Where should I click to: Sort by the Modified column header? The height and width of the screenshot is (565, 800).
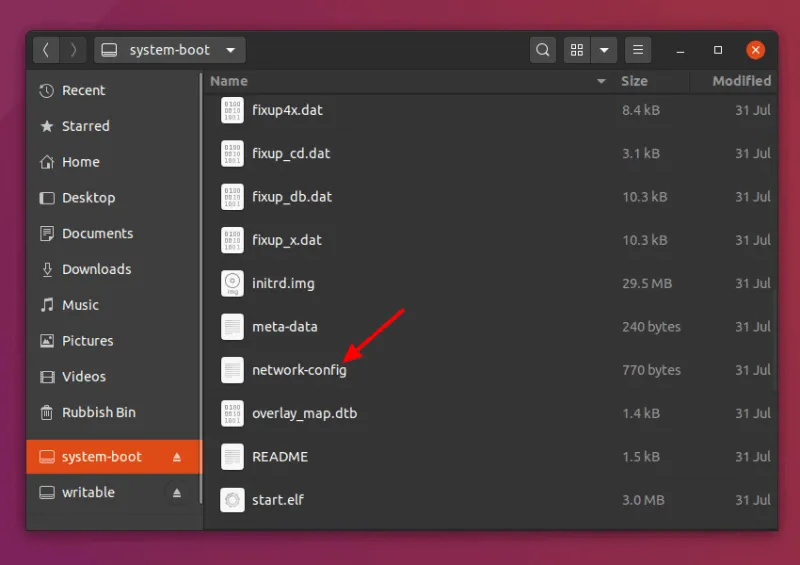[741, 81]
